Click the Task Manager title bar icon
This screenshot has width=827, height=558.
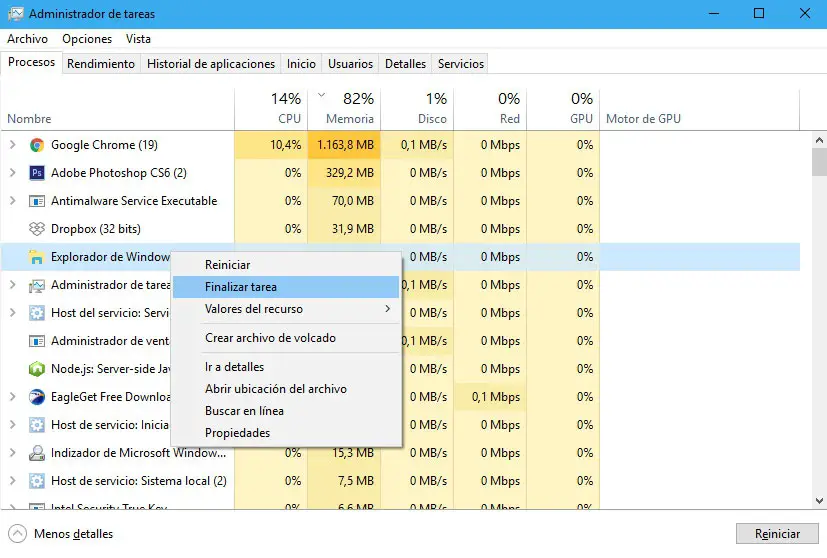[x=14, y=14]
